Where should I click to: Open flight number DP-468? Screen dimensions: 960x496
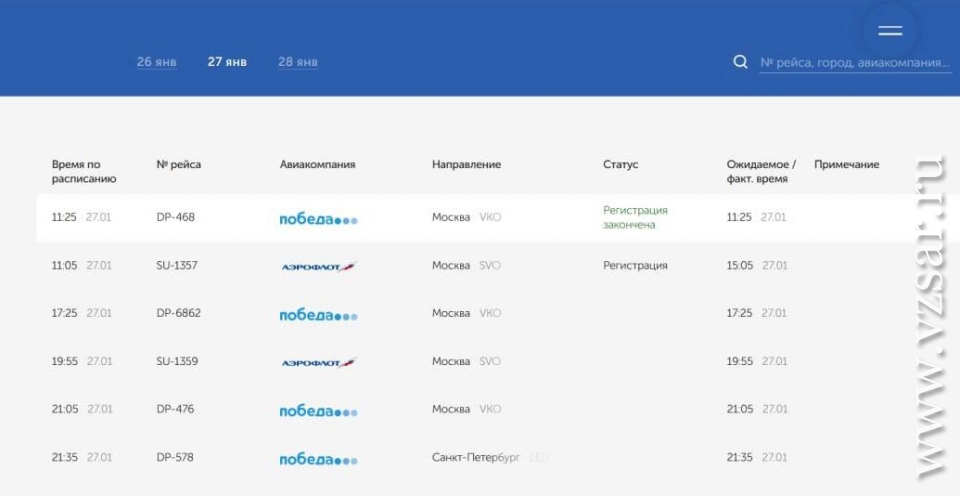(176, 217)
